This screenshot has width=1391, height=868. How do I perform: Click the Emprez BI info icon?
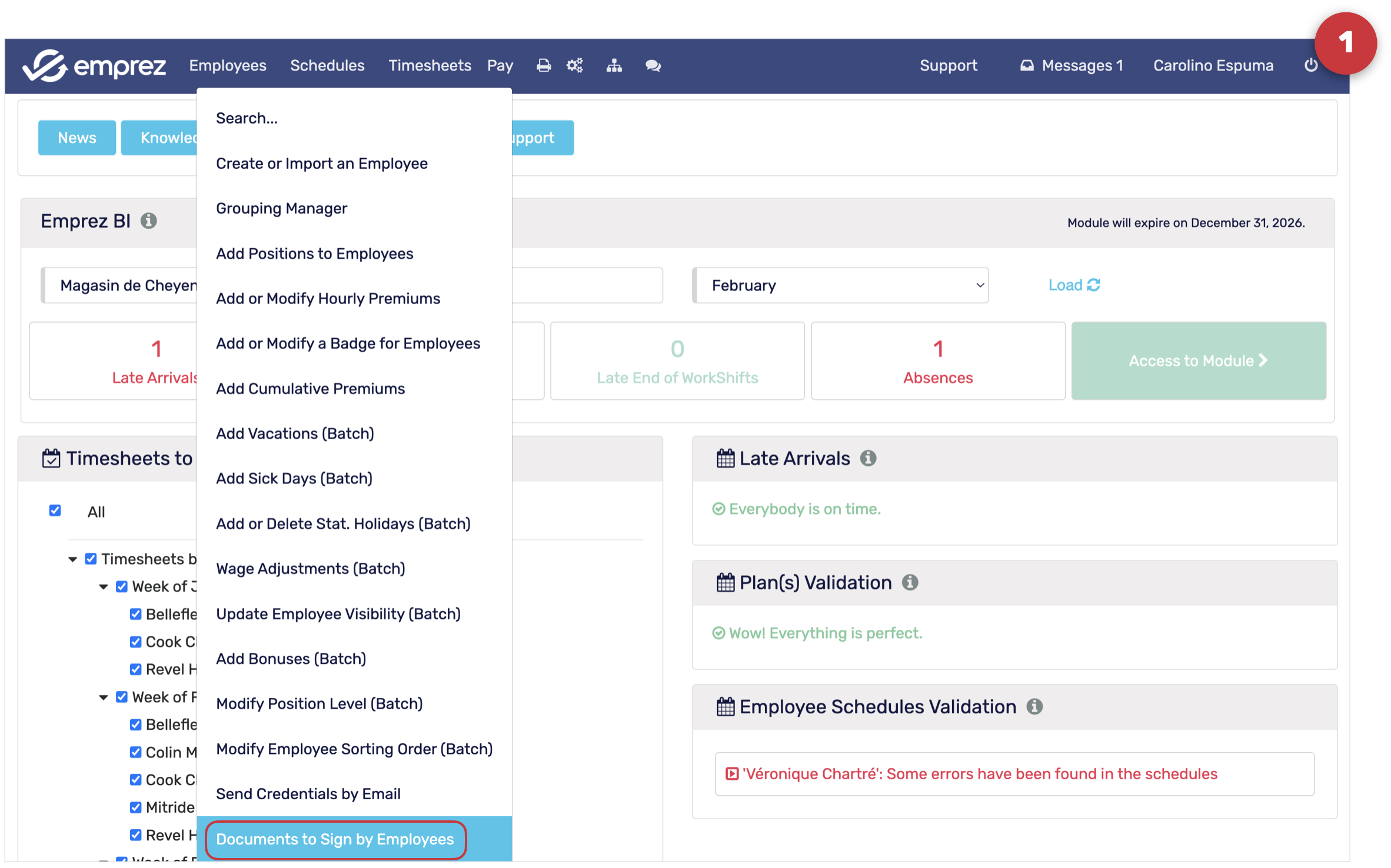tap(149, 221)
